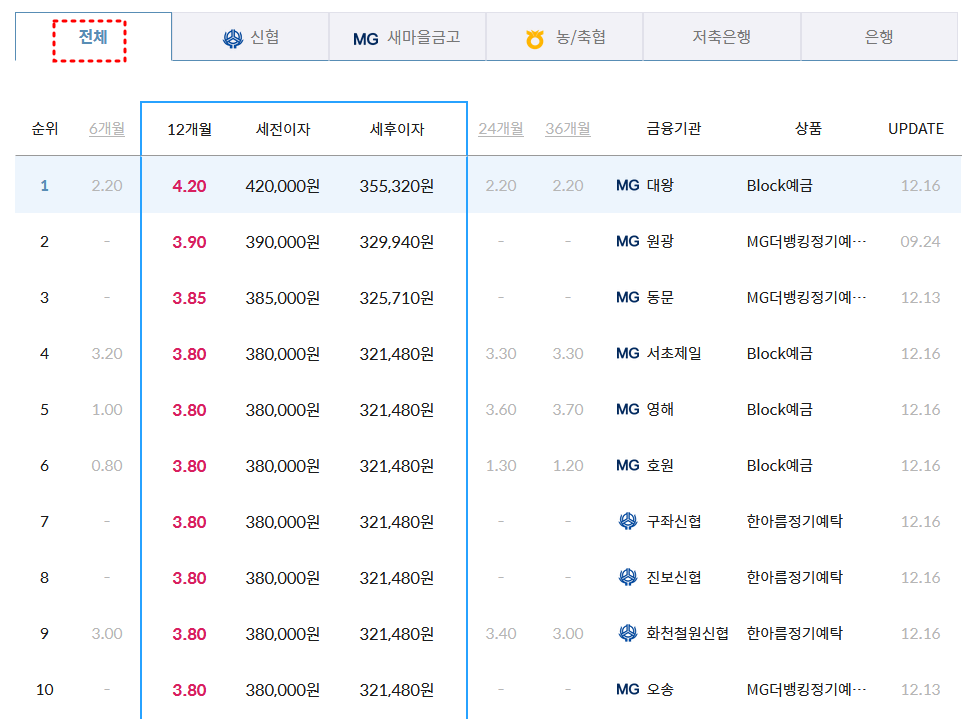The width and height of the screenshot is (979, 719).
Task: Click MG logo next to 영해
Action: [x=627, y=409]
